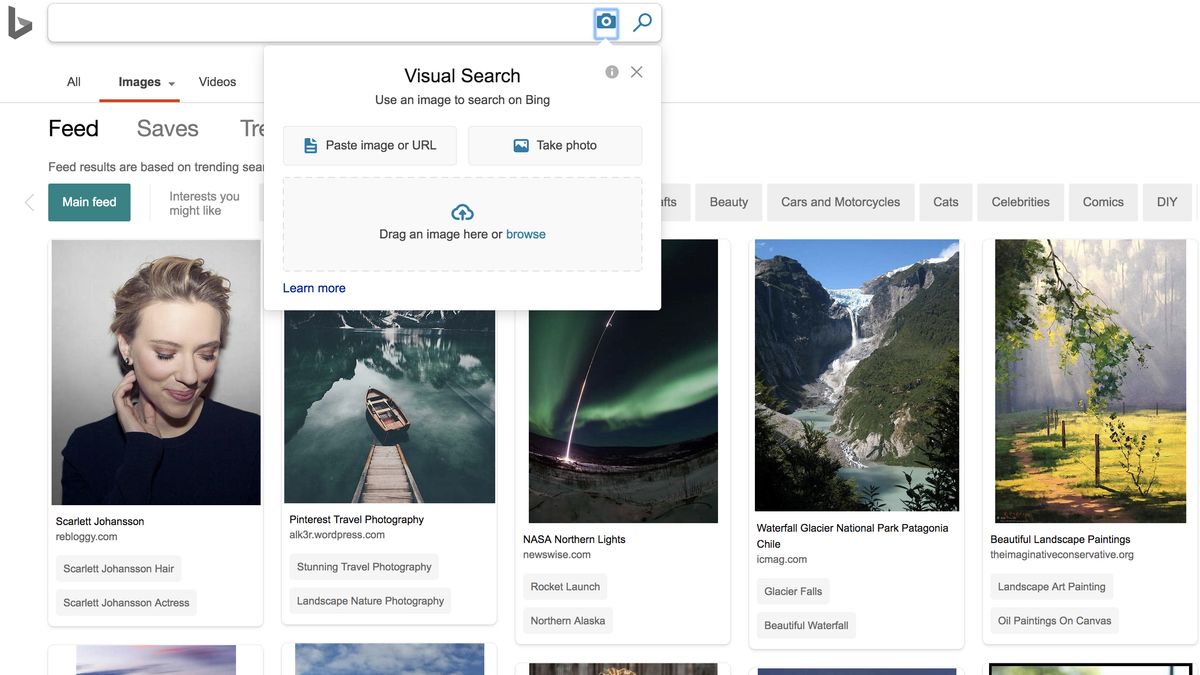Screen dimensions: 1200x675
Task: Click the left arrow on category carousel
Action: [x=27, y=201]
